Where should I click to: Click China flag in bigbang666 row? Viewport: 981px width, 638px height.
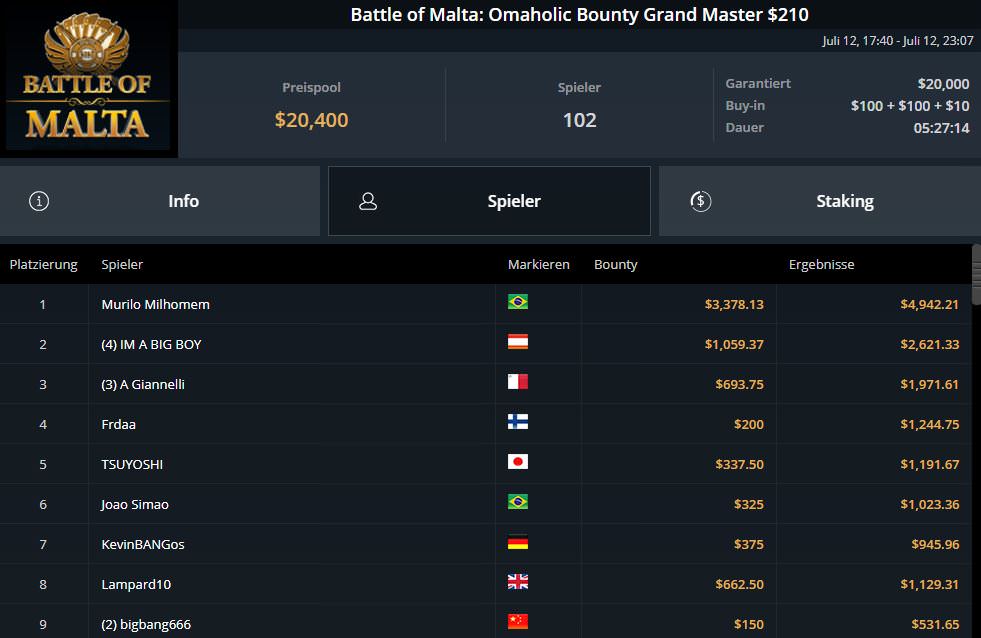point(517,622)
